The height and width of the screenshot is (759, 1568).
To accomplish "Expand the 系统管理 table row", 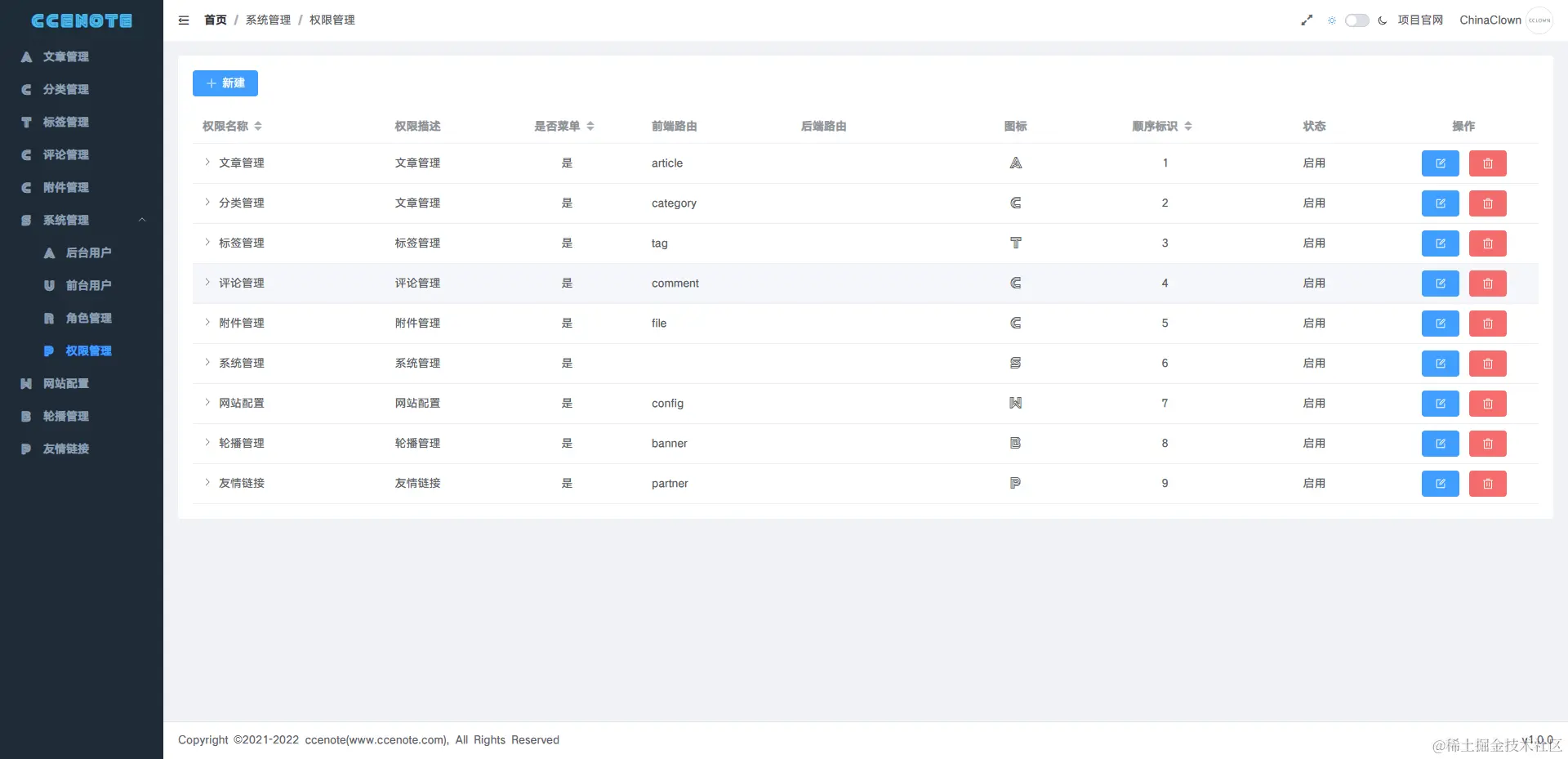I will (207, 363).
